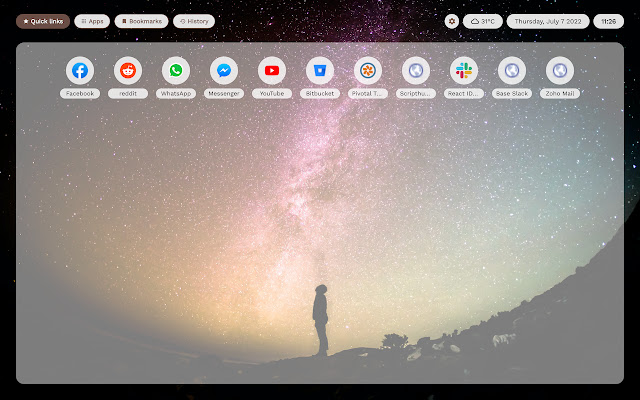640x400 pixels.
Task: Open the Facebook quick link icon
Action: (80, 71)
